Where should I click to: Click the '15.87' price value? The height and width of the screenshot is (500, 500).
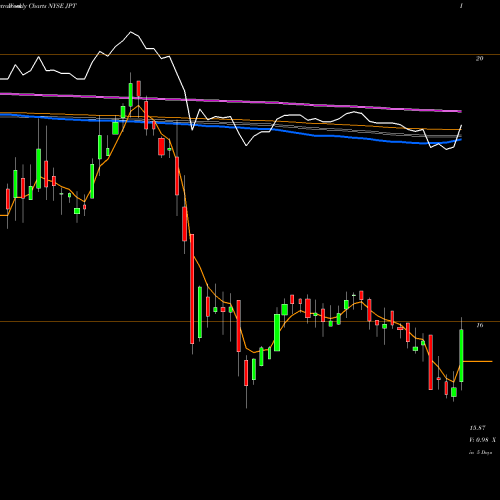[477, 428]
